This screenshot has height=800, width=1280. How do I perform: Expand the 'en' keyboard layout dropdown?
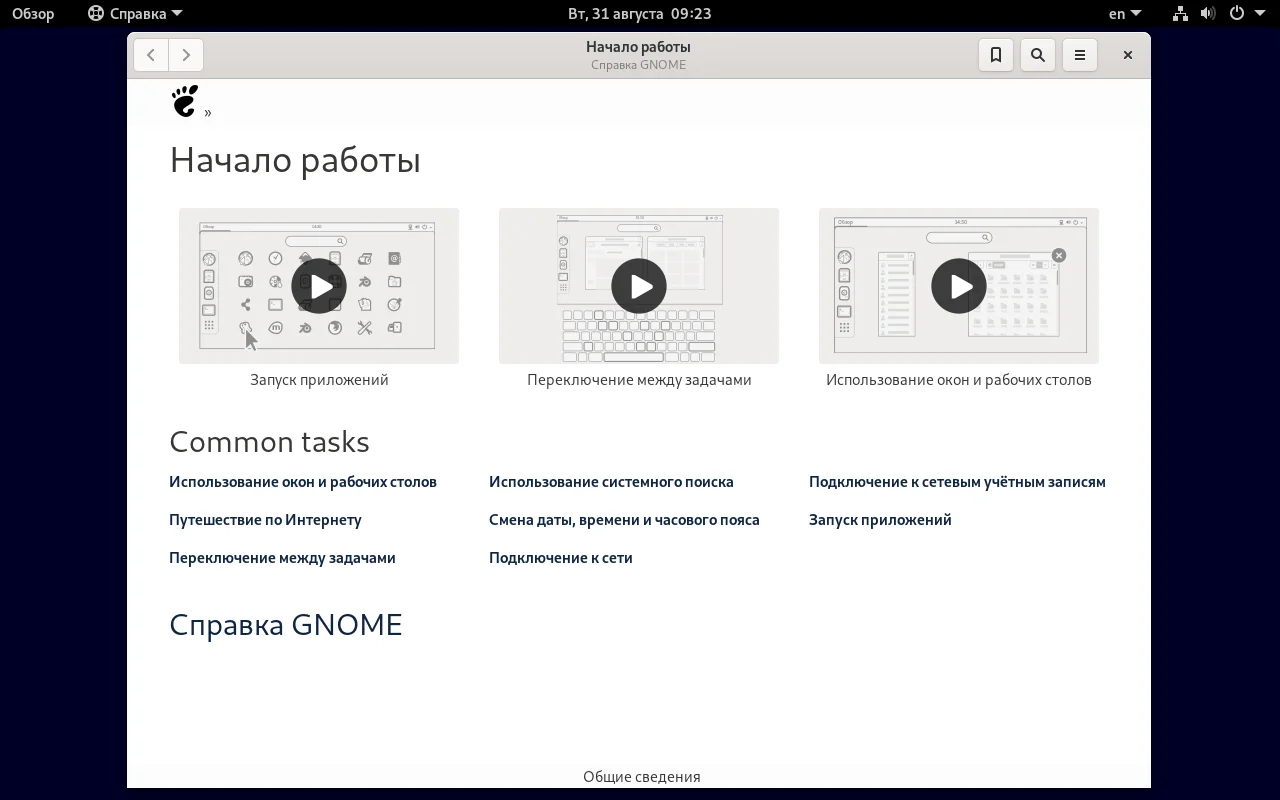[1122, 13]
